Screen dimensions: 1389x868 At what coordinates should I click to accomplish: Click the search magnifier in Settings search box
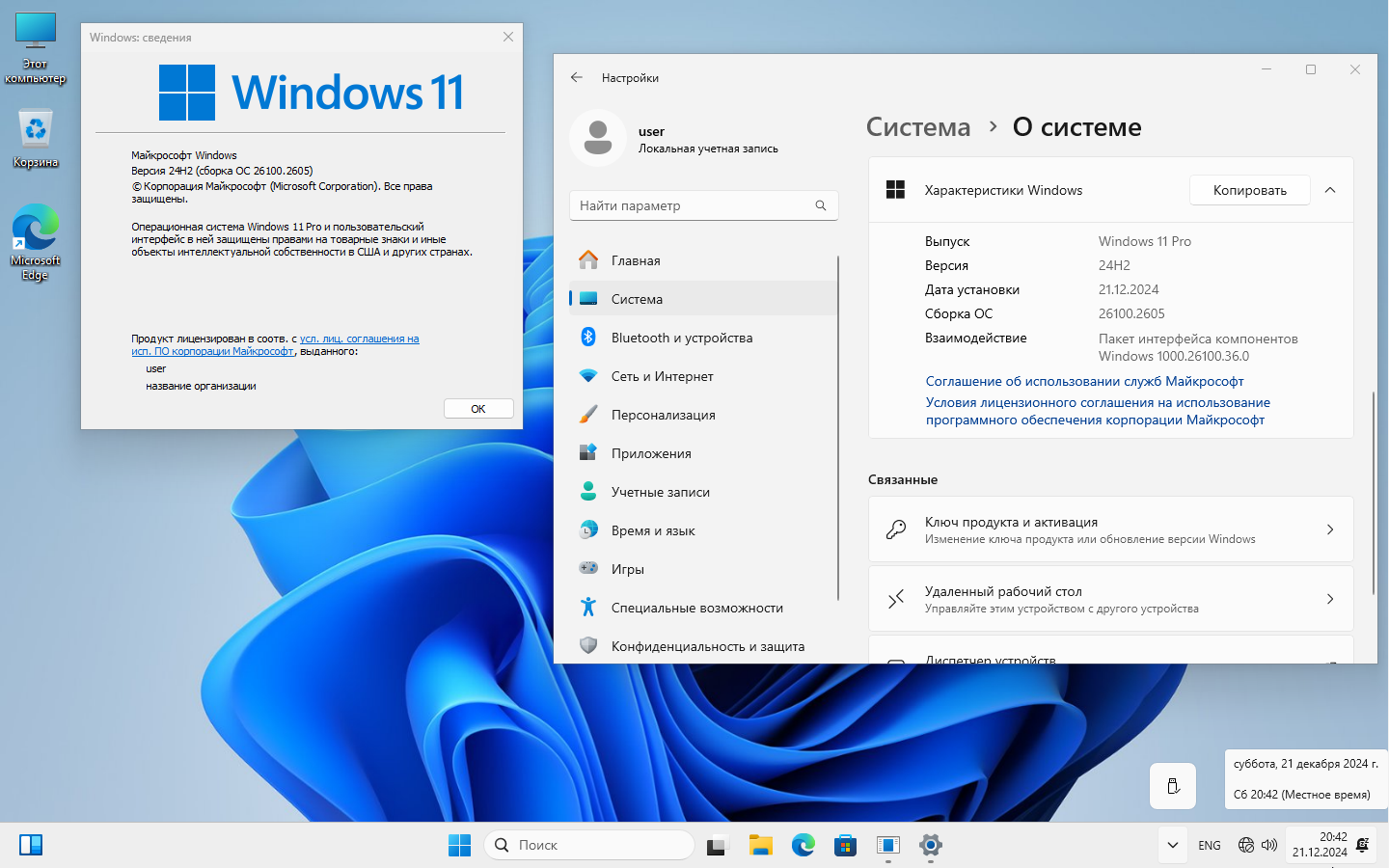tap(821, 205)
